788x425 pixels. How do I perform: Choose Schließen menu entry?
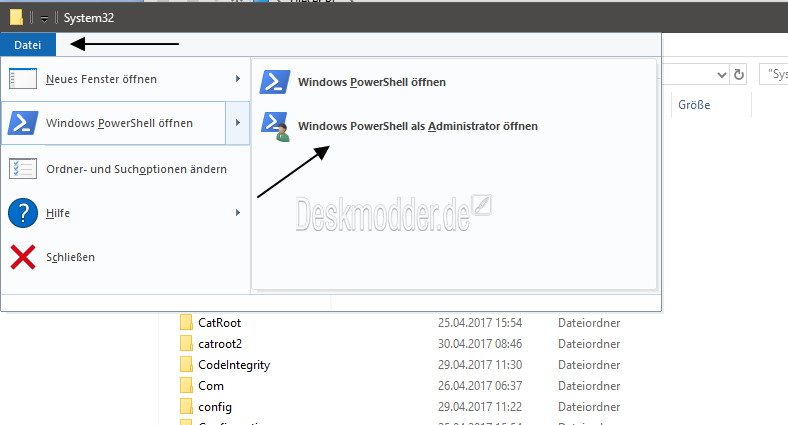tap(126, 257)
